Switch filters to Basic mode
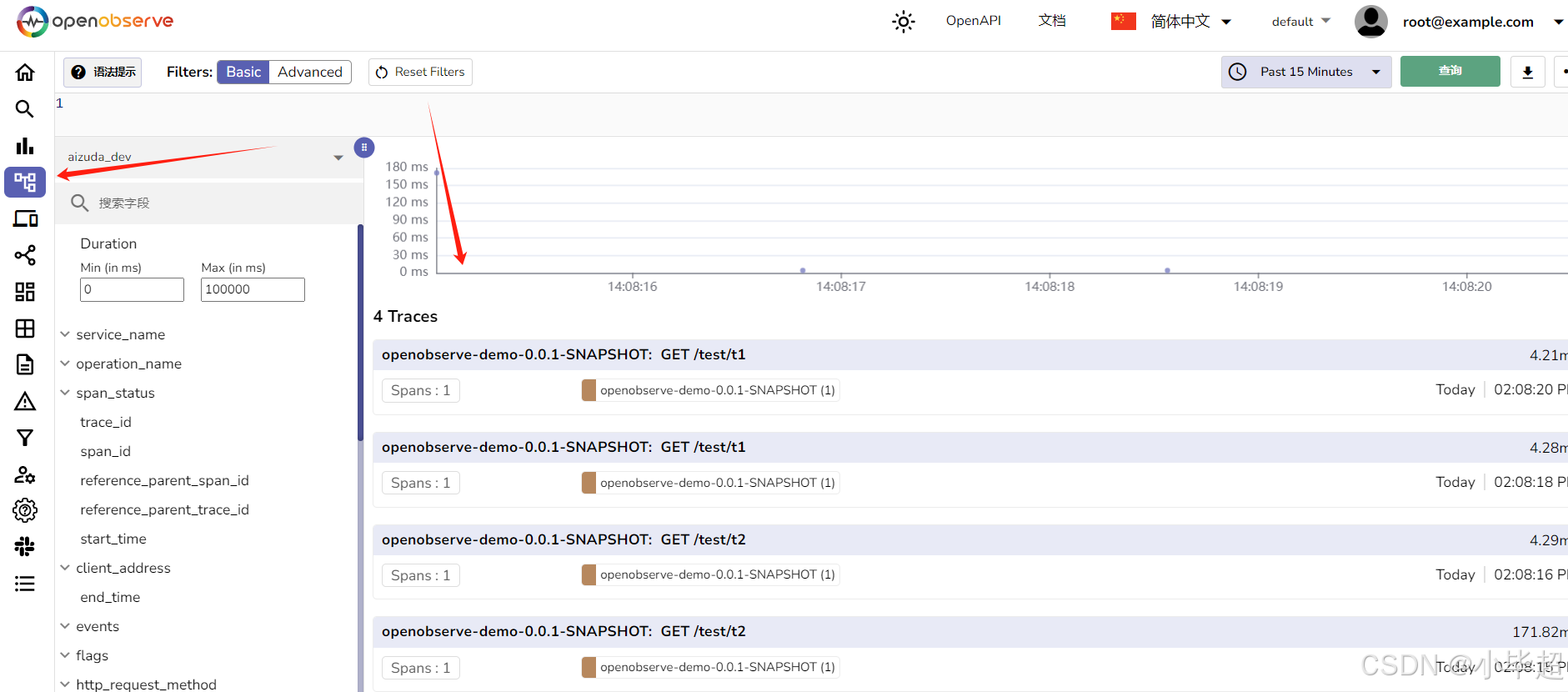This screenshot has height=692, width=1568. [x=243, y=72]
